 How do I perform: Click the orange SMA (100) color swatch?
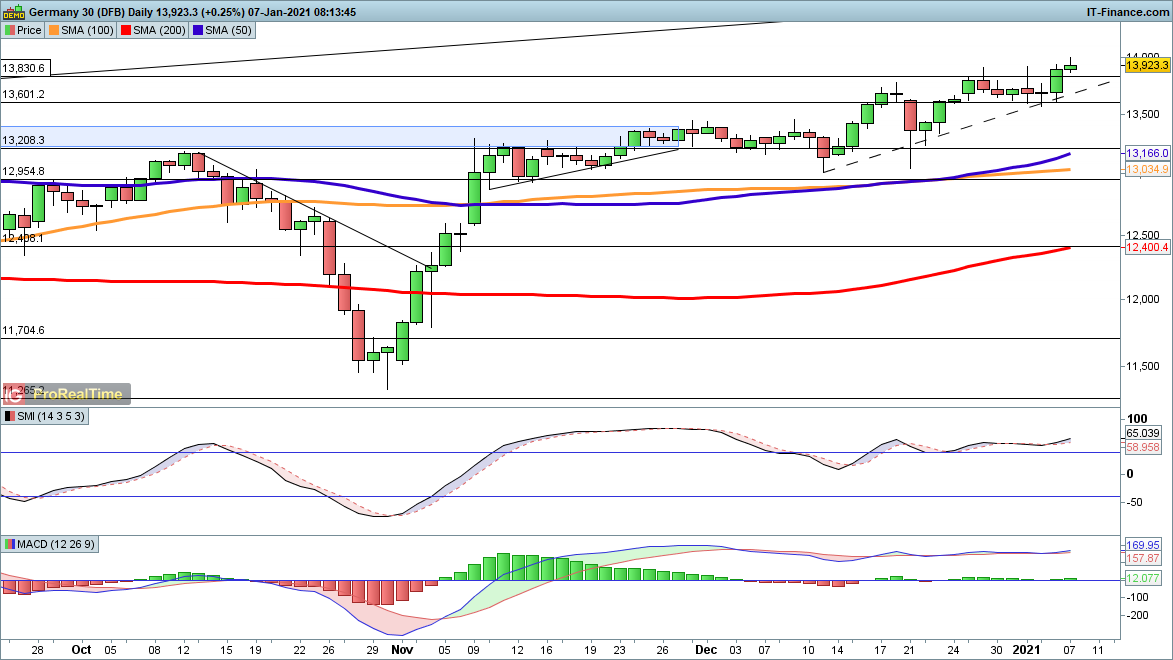57,30
